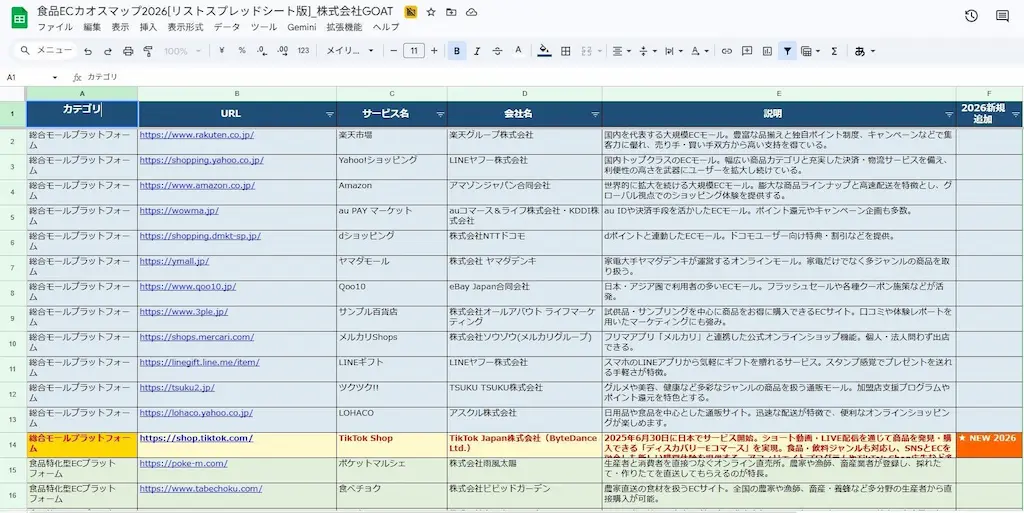Open the 挿入 menu
This screenshot has height=513, width=1024.
pyautogui.click(x=148, y=27)
